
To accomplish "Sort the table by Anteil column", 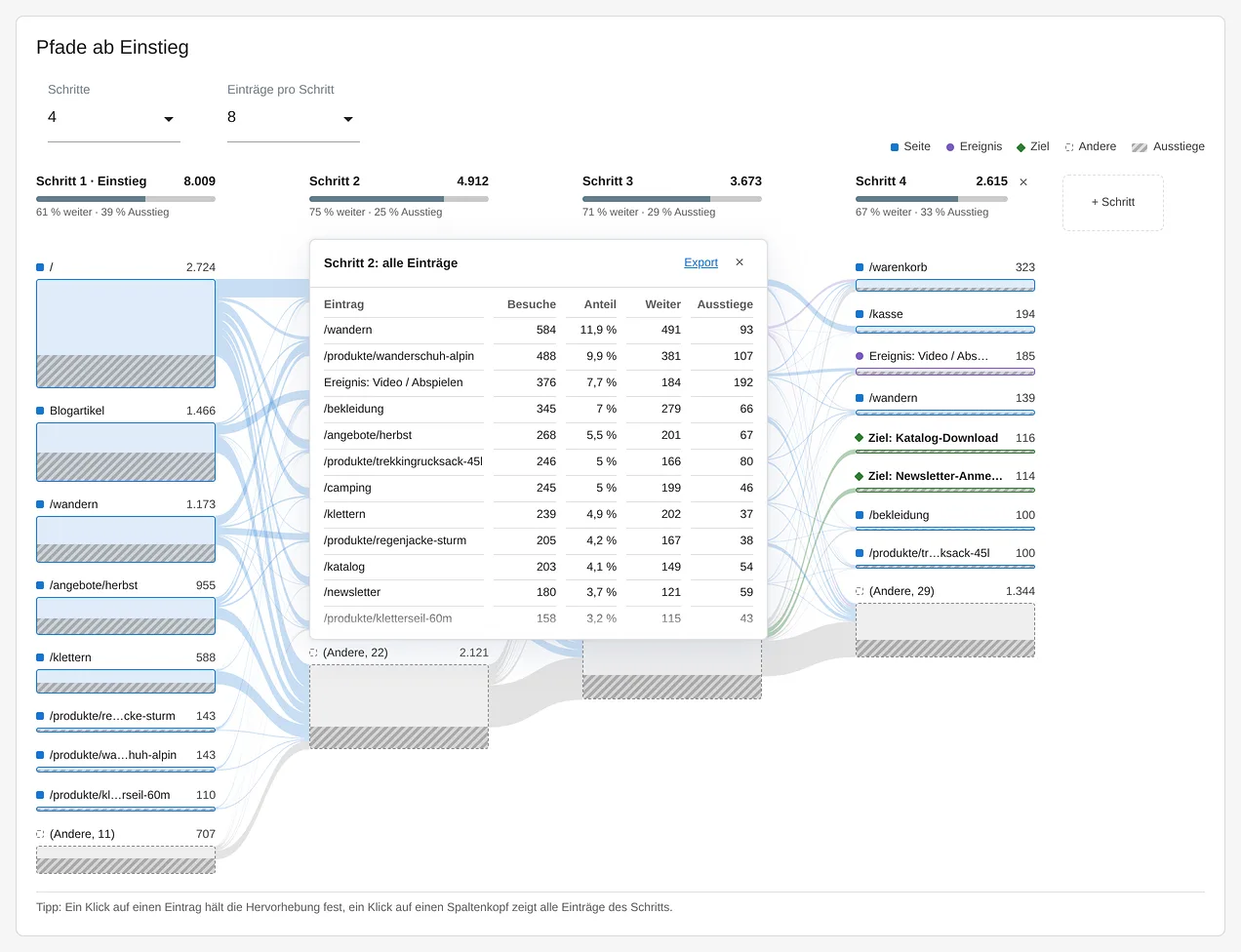I will pyautogui.click(x=600, y=304).
